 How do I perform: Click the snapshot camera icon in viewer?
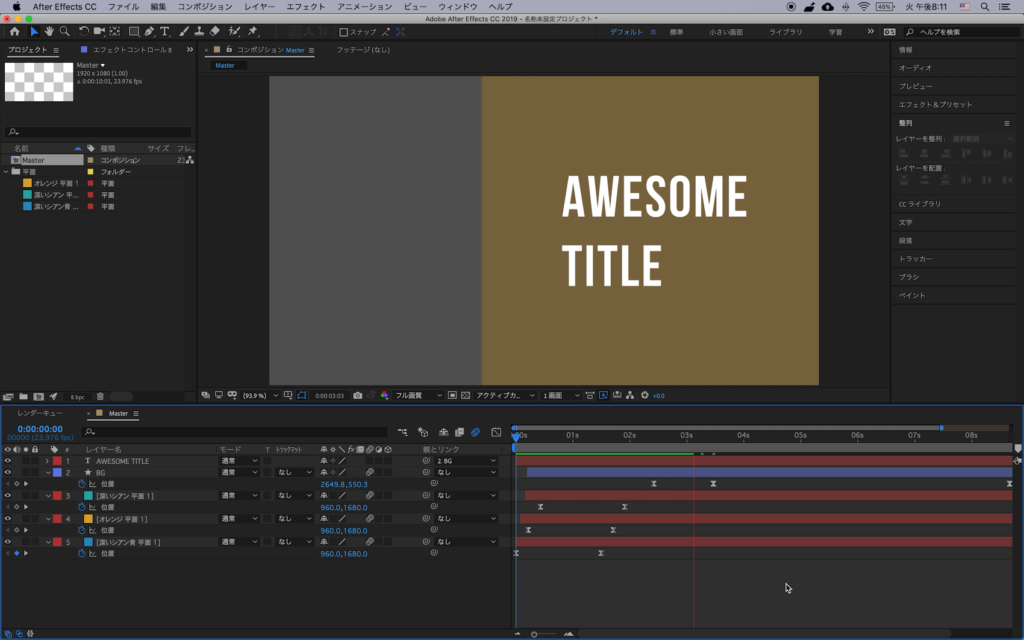pyautogui.click(x=357, y=395)
